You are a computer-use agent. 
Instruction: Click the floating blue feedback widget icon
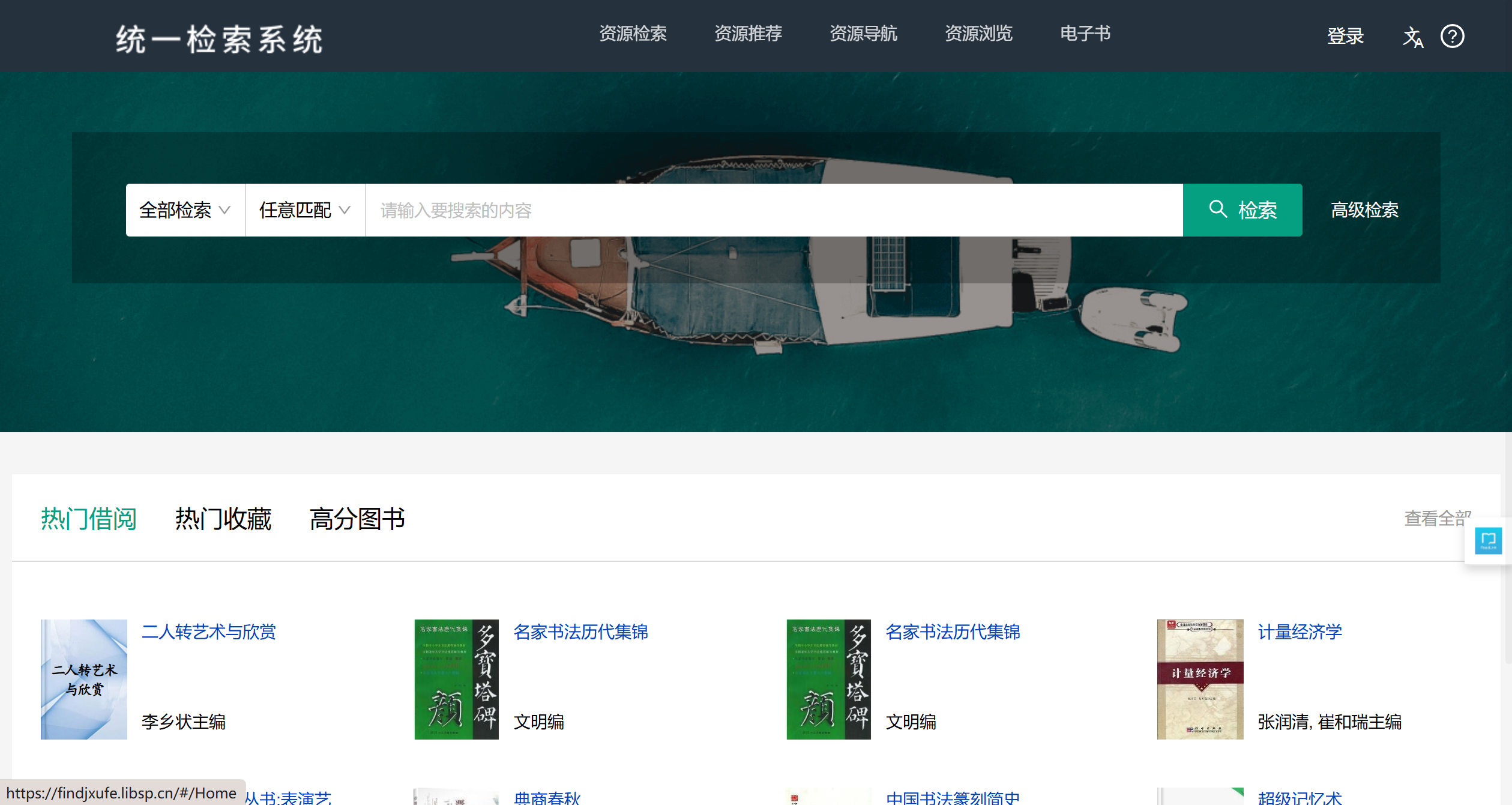1488,540
